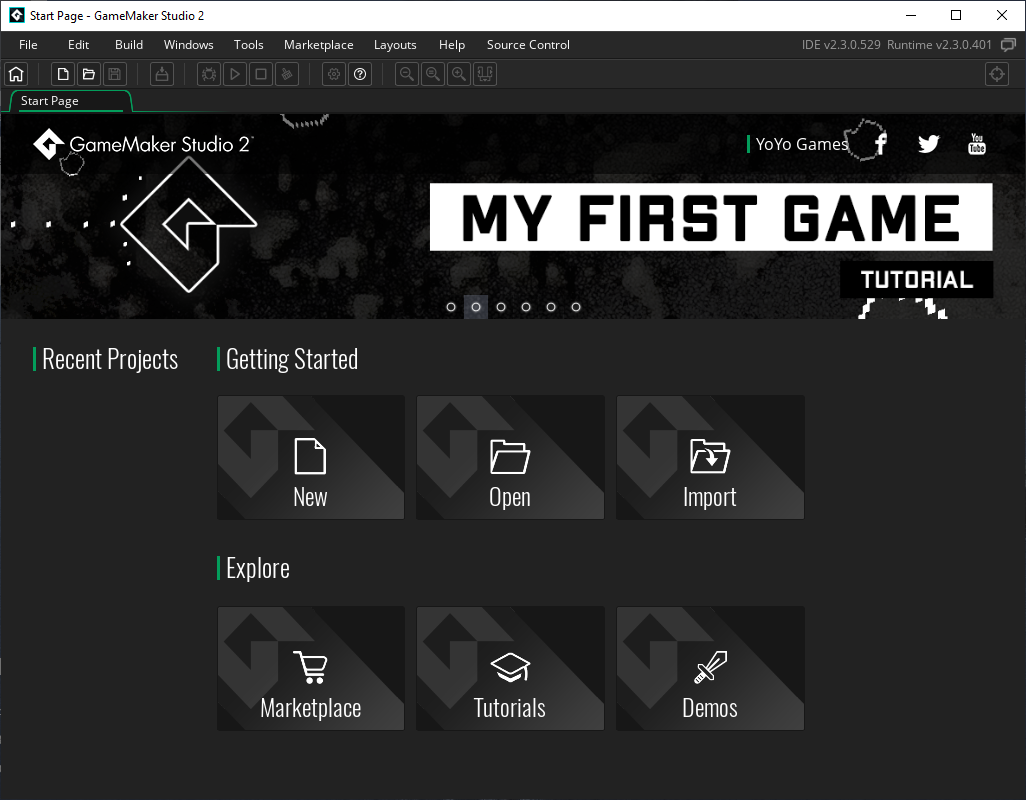Screen dimensions: 1026x800
Task: Select the sixth banner carousel dot
Action: click(576, 307)
